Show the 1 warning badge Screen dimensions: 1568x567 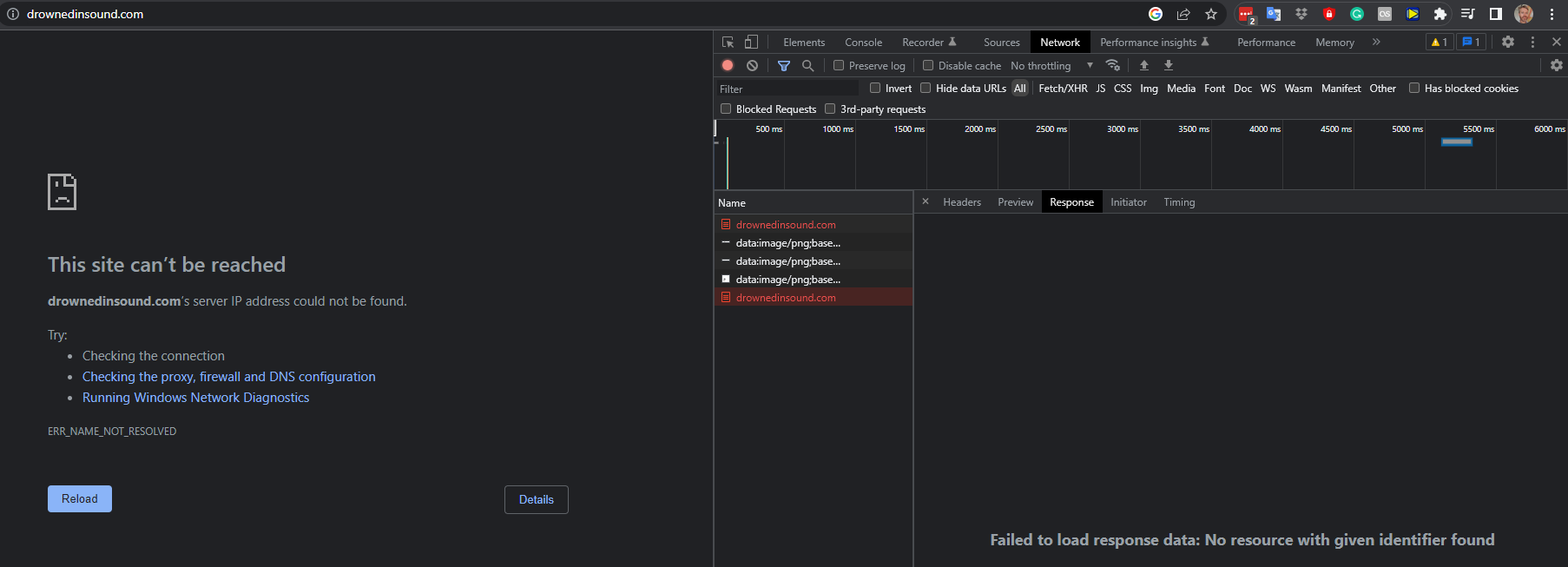(1440, 42)
